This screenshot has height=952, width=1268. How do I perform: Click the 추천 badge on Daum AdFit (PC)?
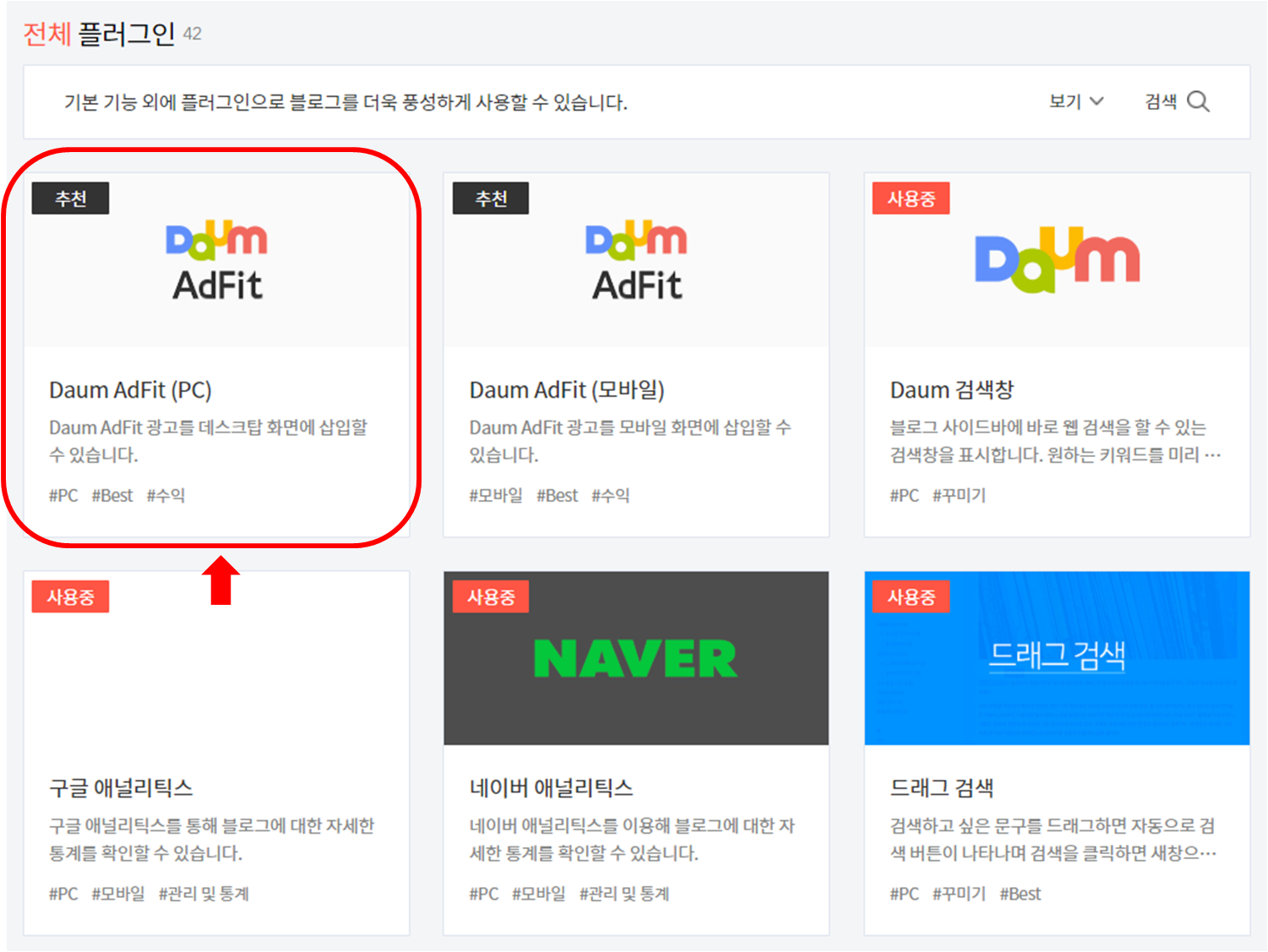(70, 199)
